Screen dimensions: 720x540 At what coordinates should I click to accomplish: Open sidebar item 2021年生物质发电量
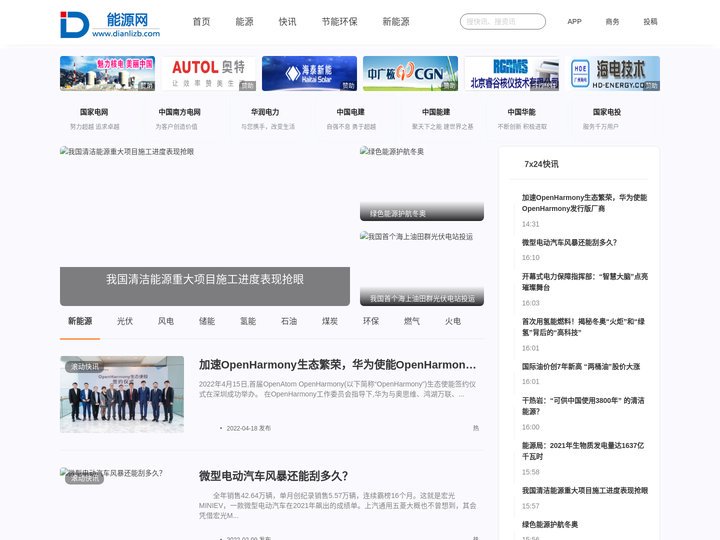(583, 451)
